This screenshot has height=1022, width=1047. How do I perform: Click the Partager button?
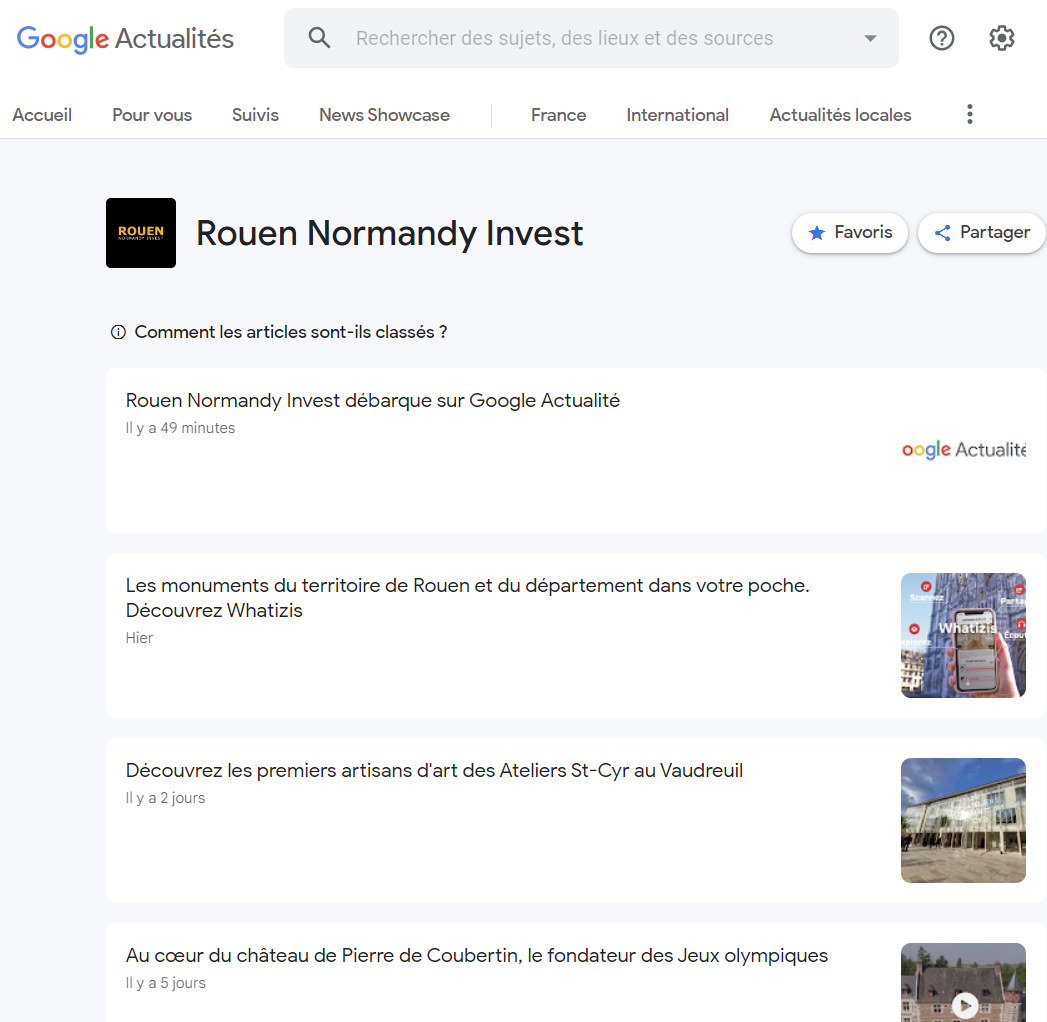(x=982, y=232)
